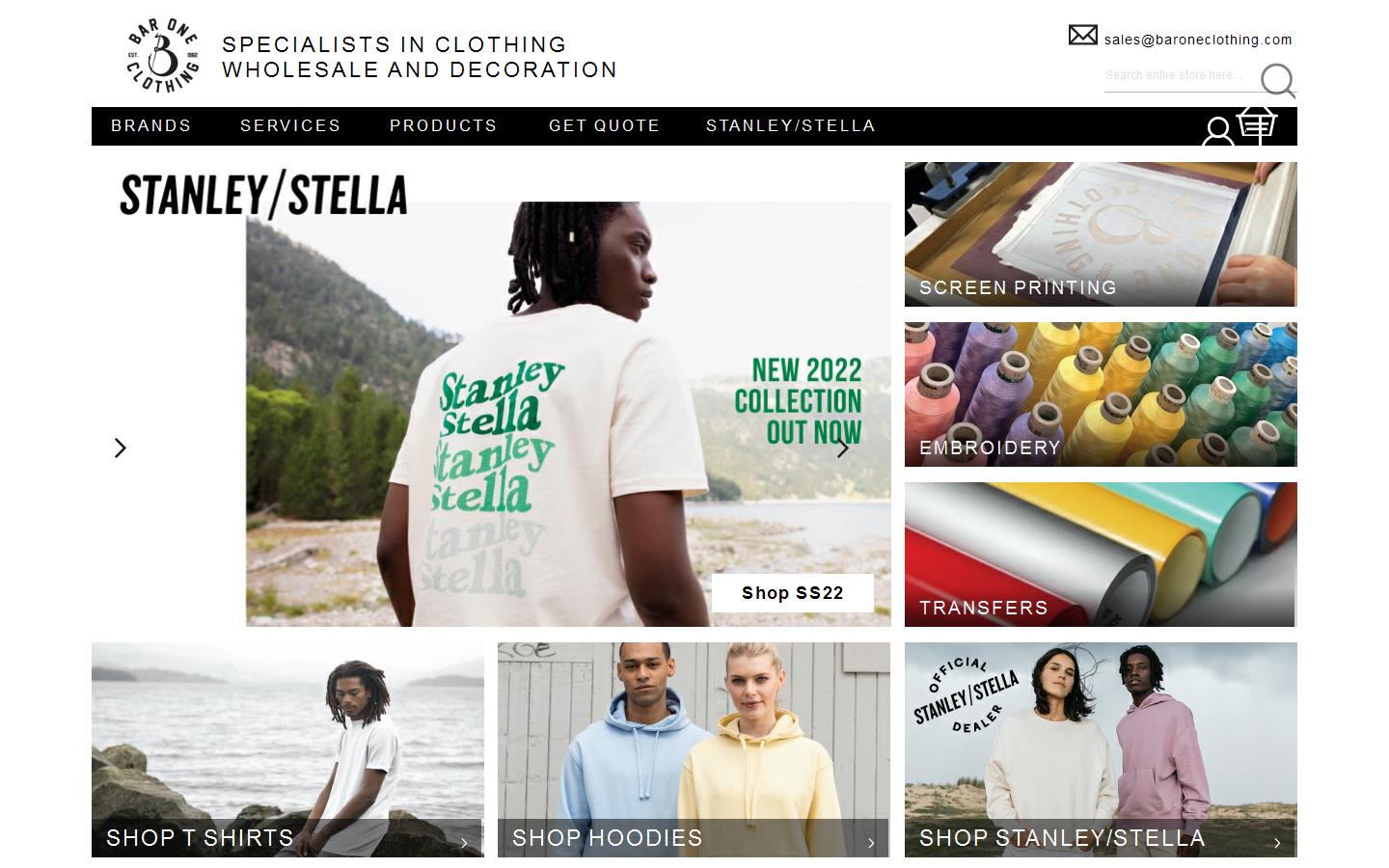Screen dimensions: 1389x868
Task: Click the Bar One Clothing logo
Action: (163, 56)
